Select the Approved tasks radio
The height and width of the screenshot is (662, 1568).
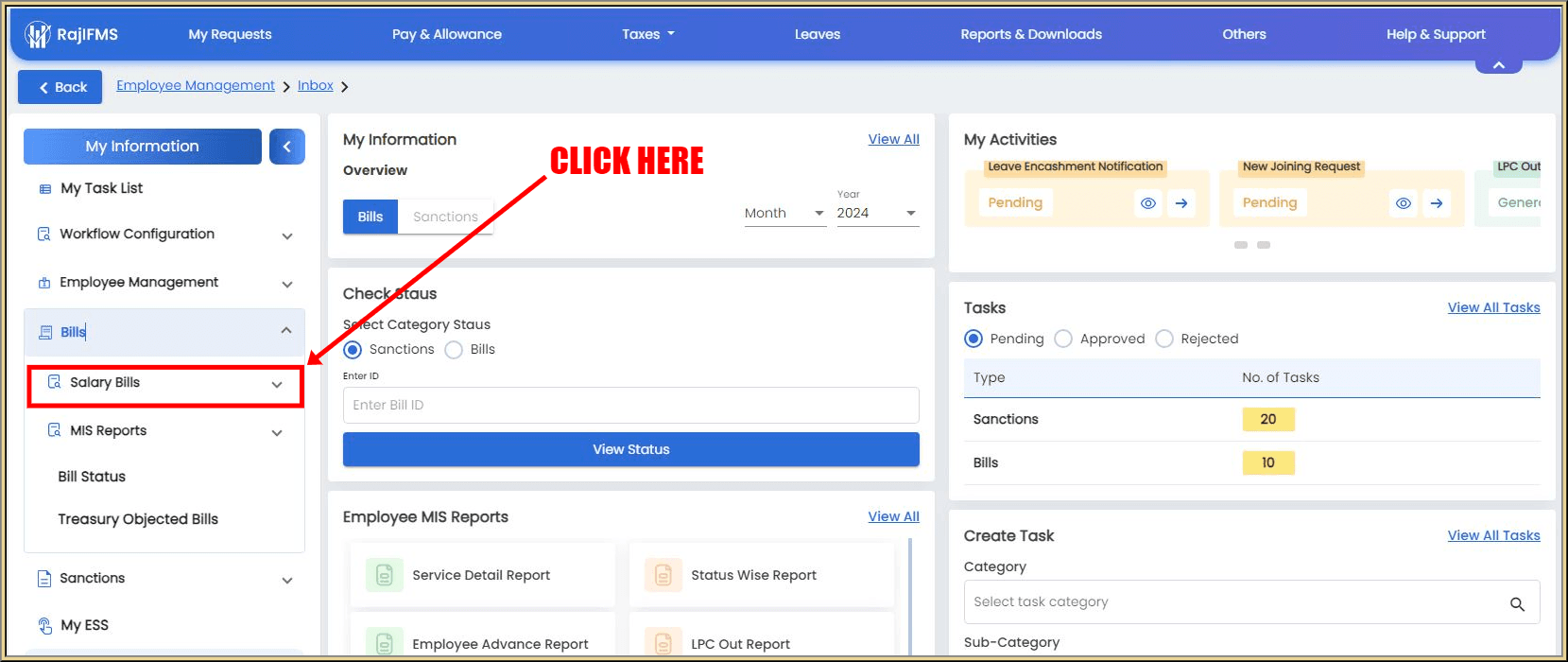point(1063,339)
